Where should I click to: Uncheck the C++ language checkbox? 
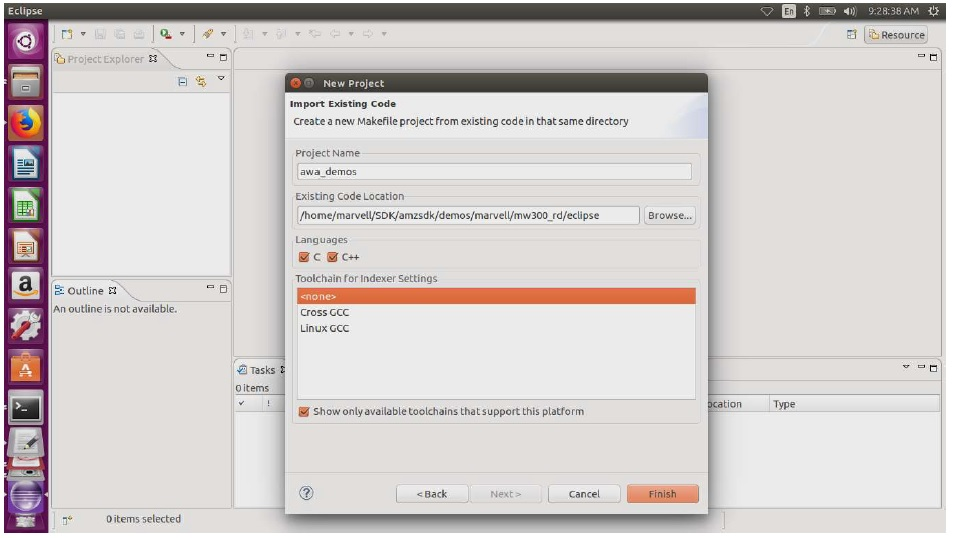(333, 257)
